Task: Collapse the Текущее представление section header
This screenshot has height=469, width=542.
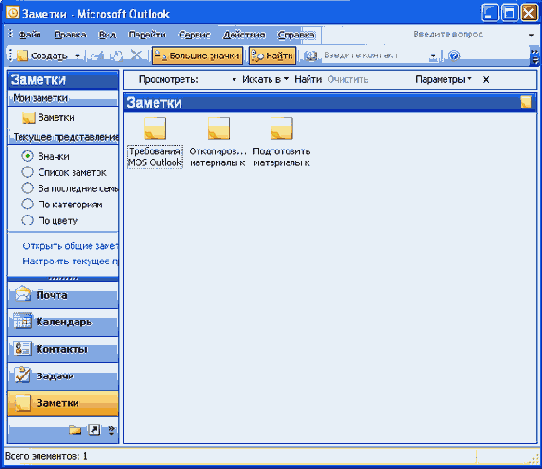Action: (x=63, y=137)
